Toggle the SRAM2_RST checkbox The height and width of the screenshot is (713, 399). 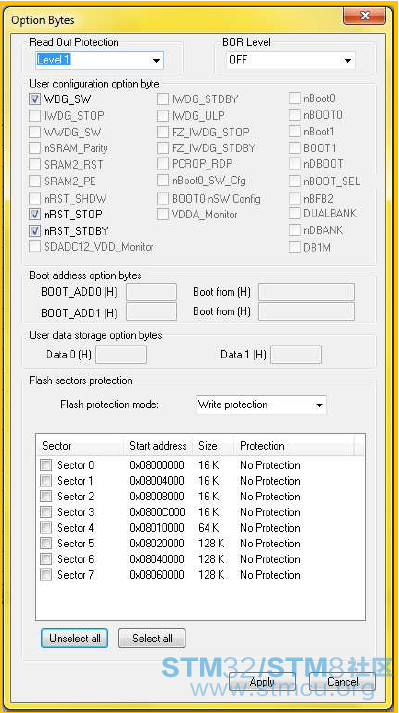coord(35,164)
